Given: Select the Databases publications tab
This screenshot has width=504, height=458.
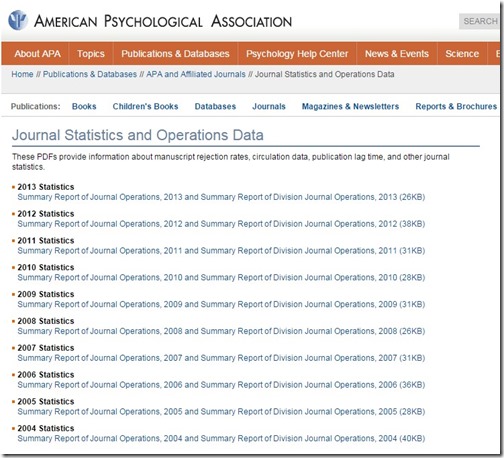Looking at the screenshot, I should [215, 106].
